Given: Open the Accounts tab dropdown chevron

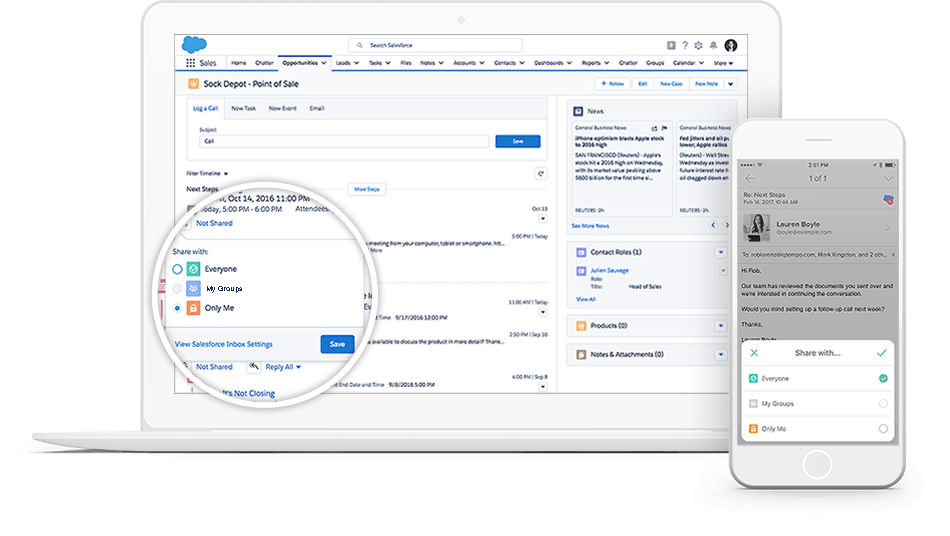Looking at the screenshot, I should (x=482, y=63).
